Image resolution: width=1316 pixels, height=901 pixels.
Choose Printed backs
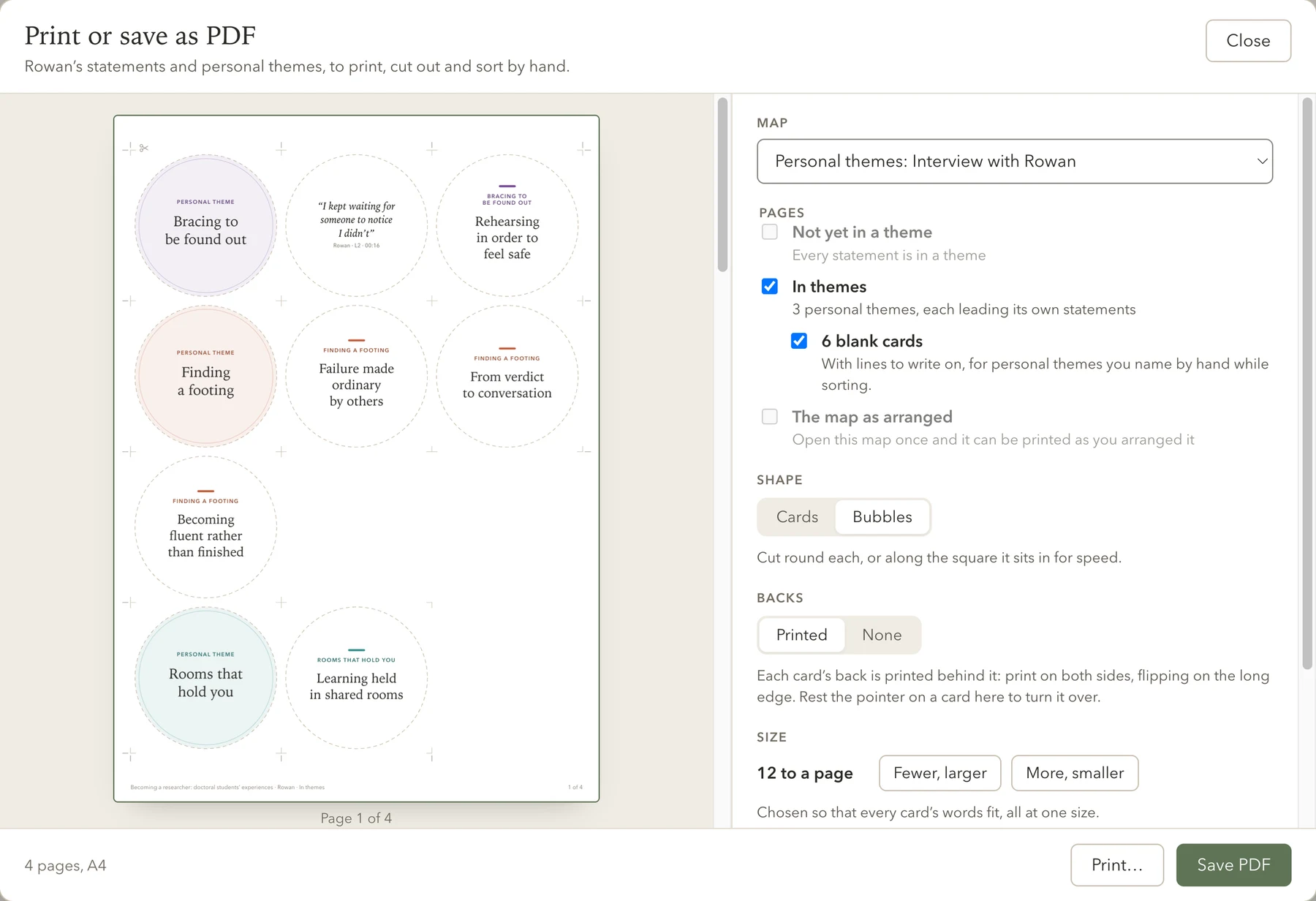801,635
